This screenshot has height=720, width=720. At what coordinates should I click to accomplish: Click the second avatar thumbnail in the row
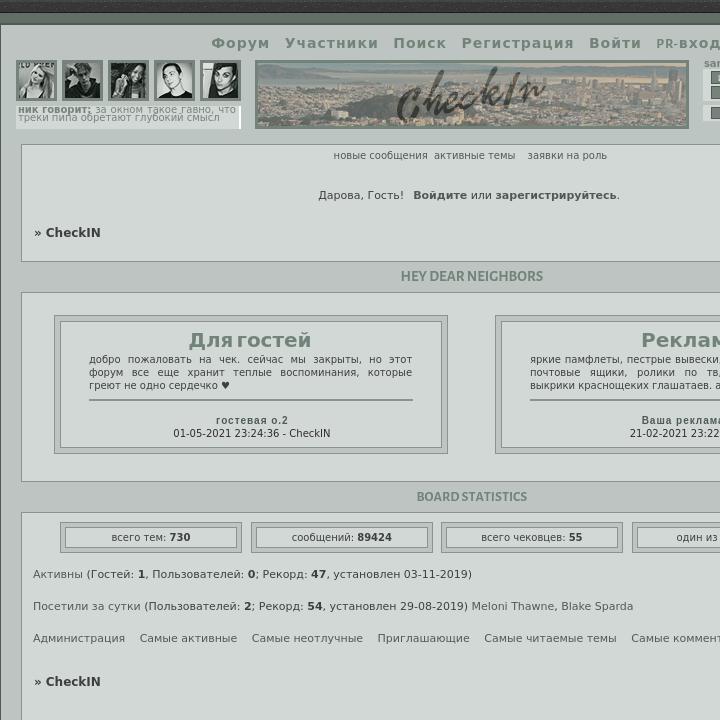click(82, 81)
